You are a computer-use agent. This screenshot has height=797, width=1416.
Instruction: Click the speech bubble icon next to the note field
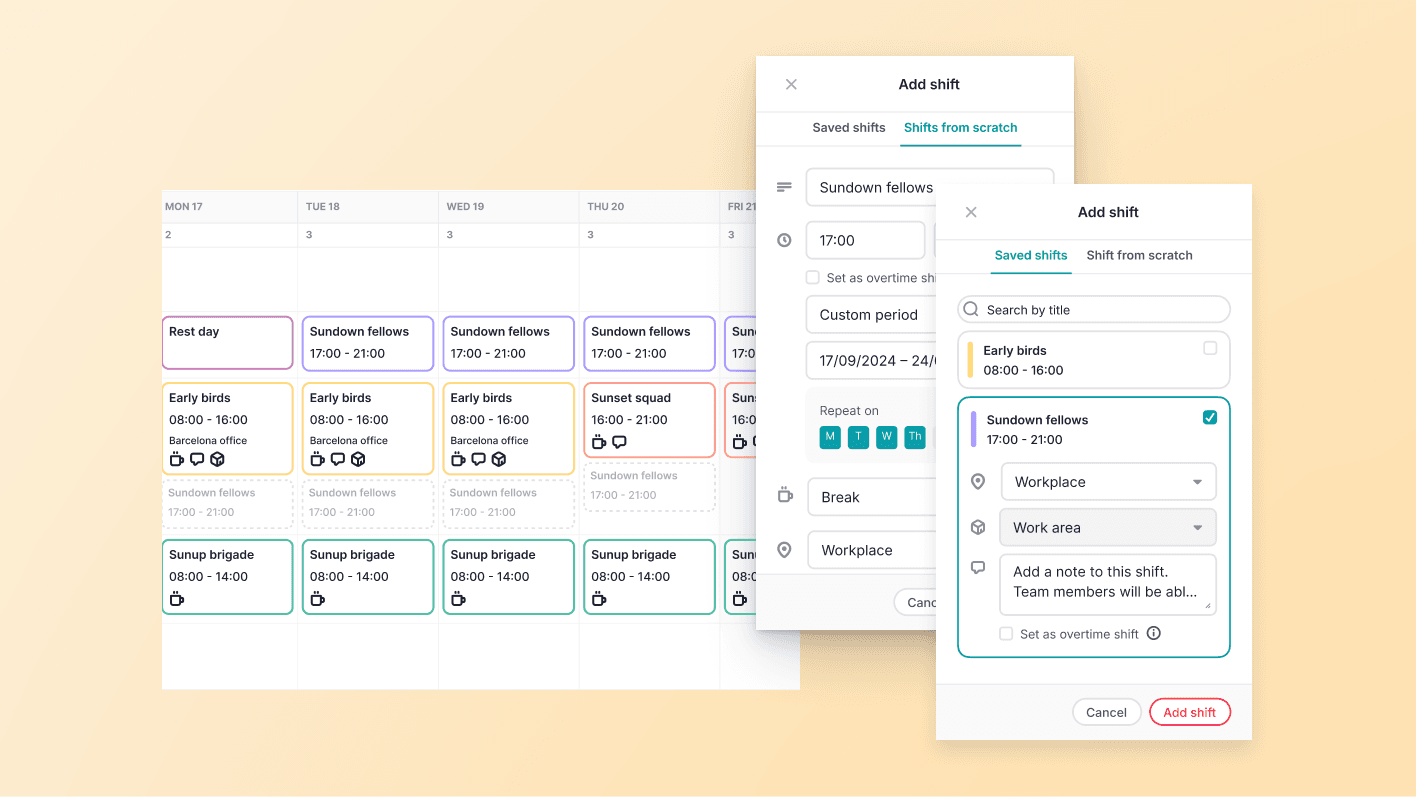click(977, 567)
